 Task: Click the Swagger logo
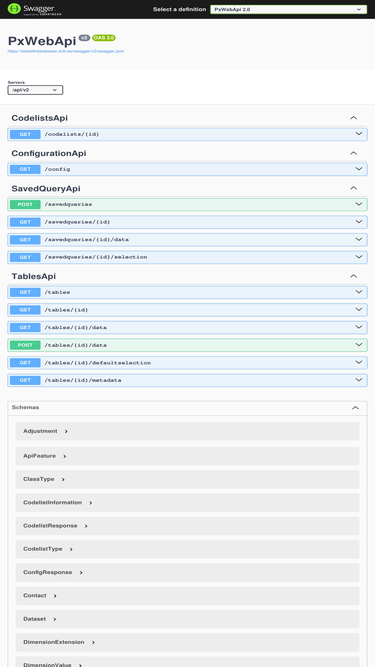coord(34,9)
